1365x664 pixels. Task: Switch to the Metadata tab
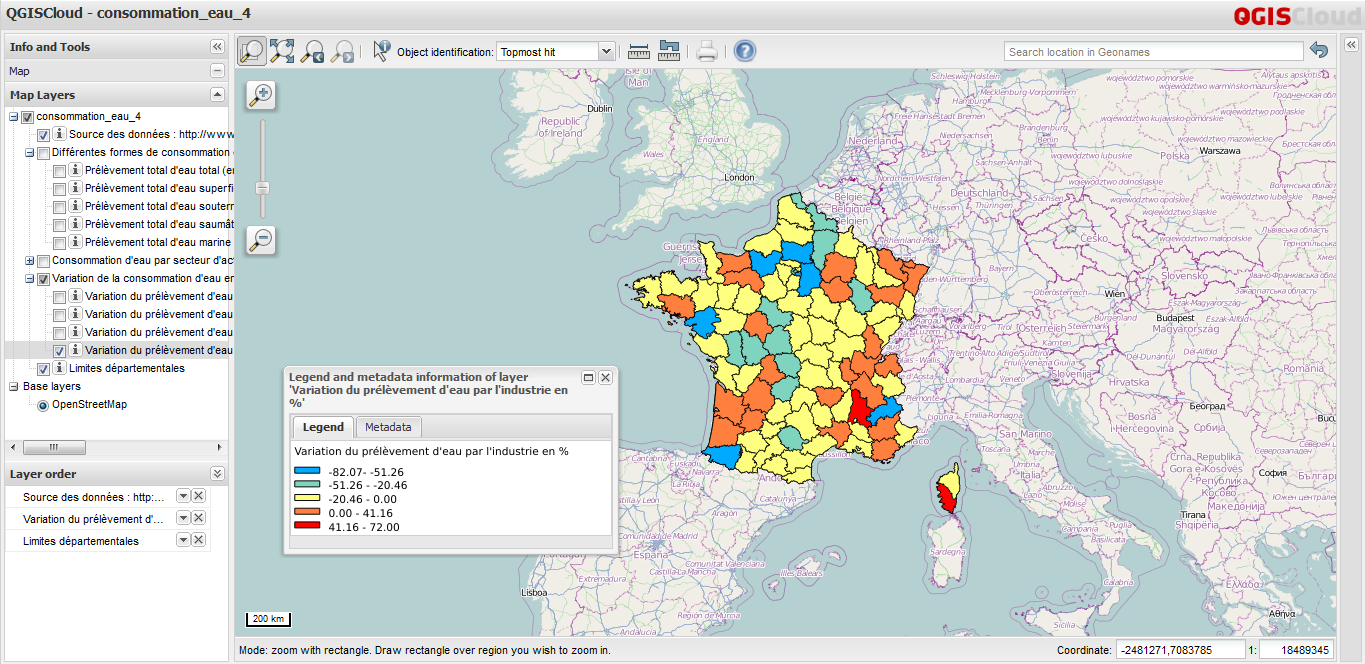(388, 427)
